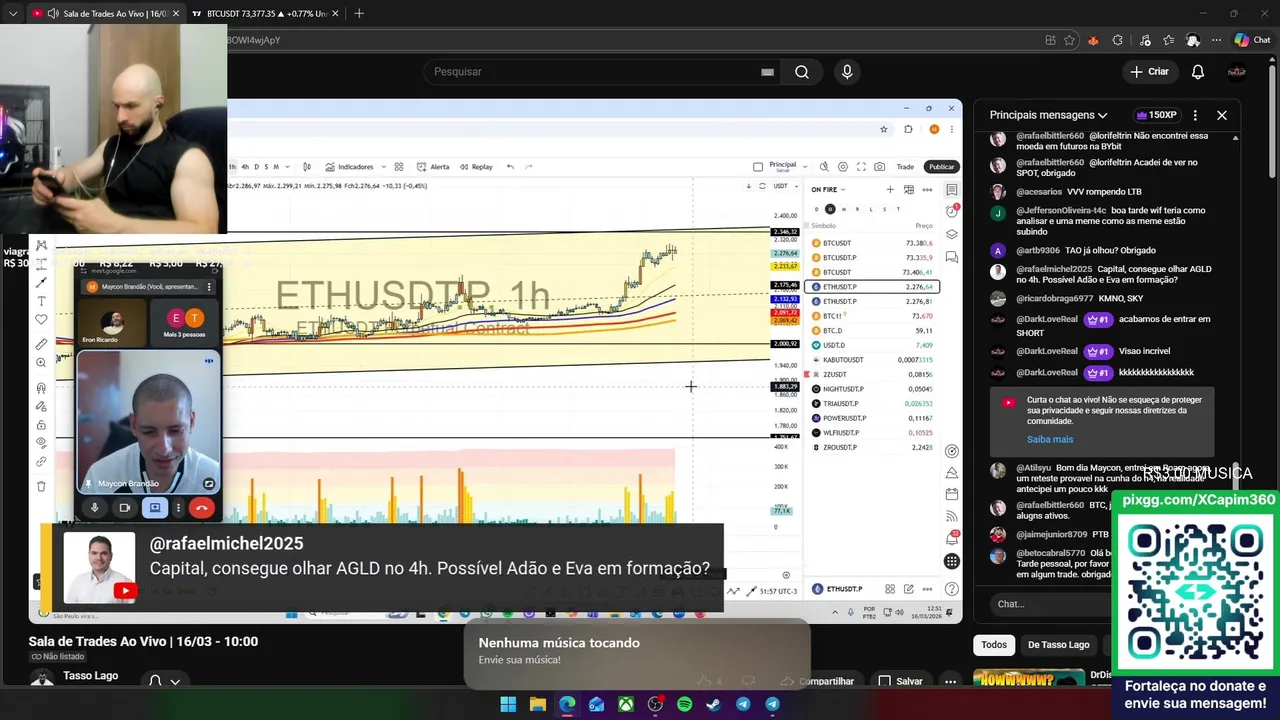
Task: Click the trash remove-drawings icon
Action: [41, 486]
